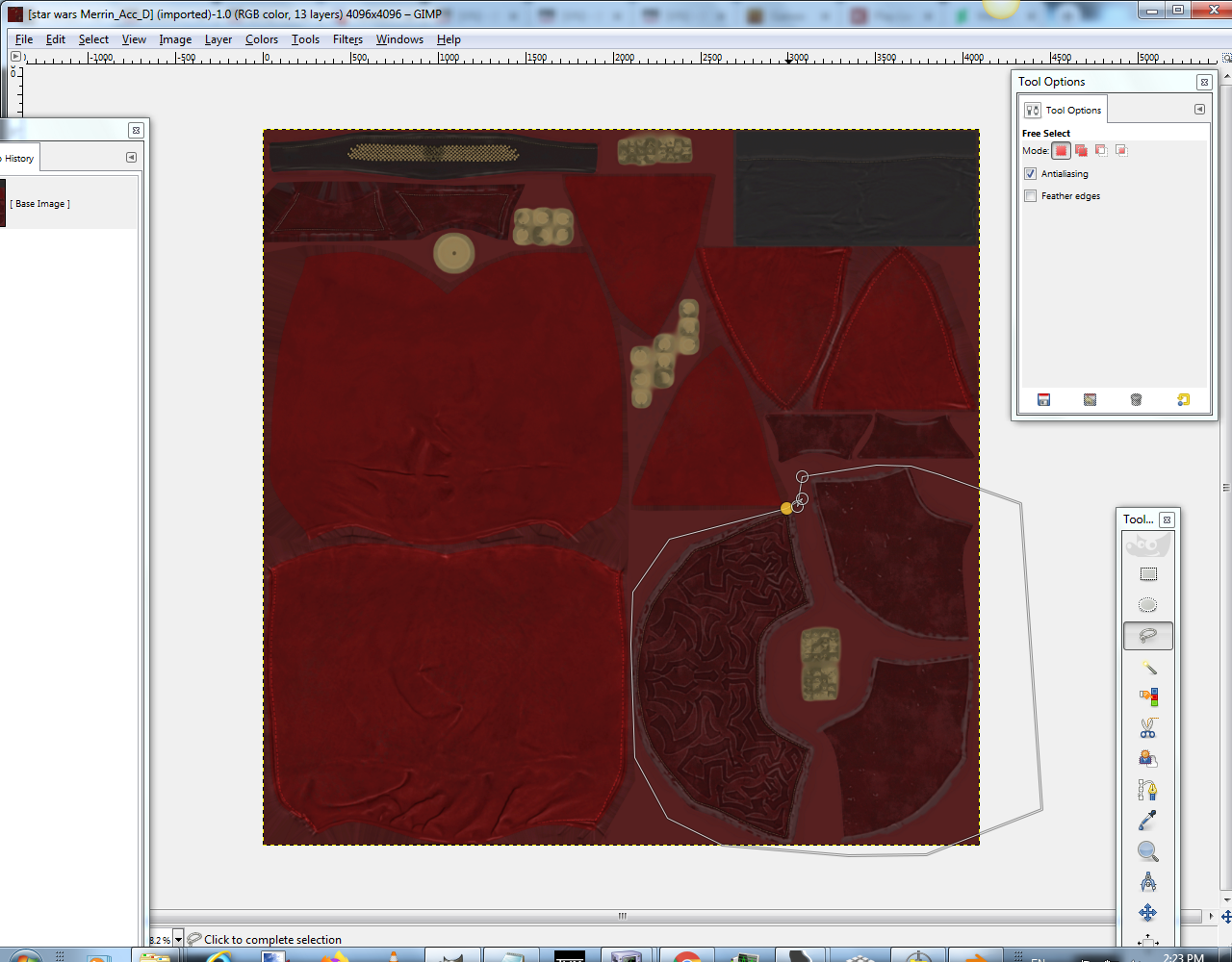Click the horizontal scrollbar thumb

tap(622, 916)
